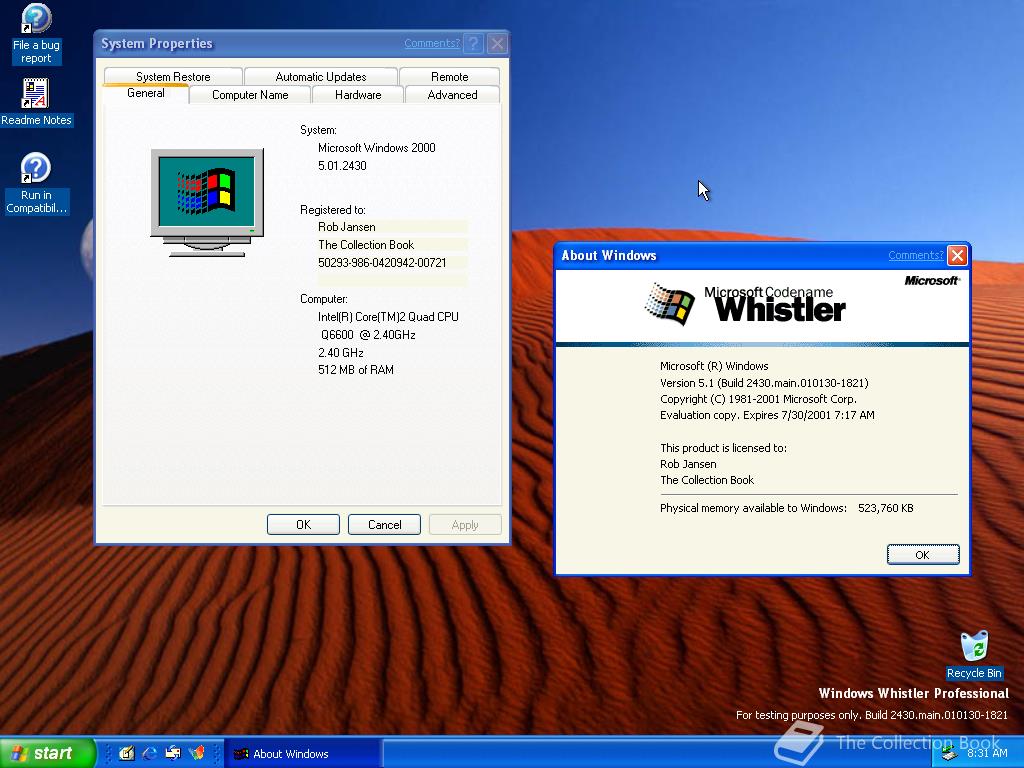Click the Windows monitor image in System Properties
This screenshot has width=1024, height=768.
(207, 202)
